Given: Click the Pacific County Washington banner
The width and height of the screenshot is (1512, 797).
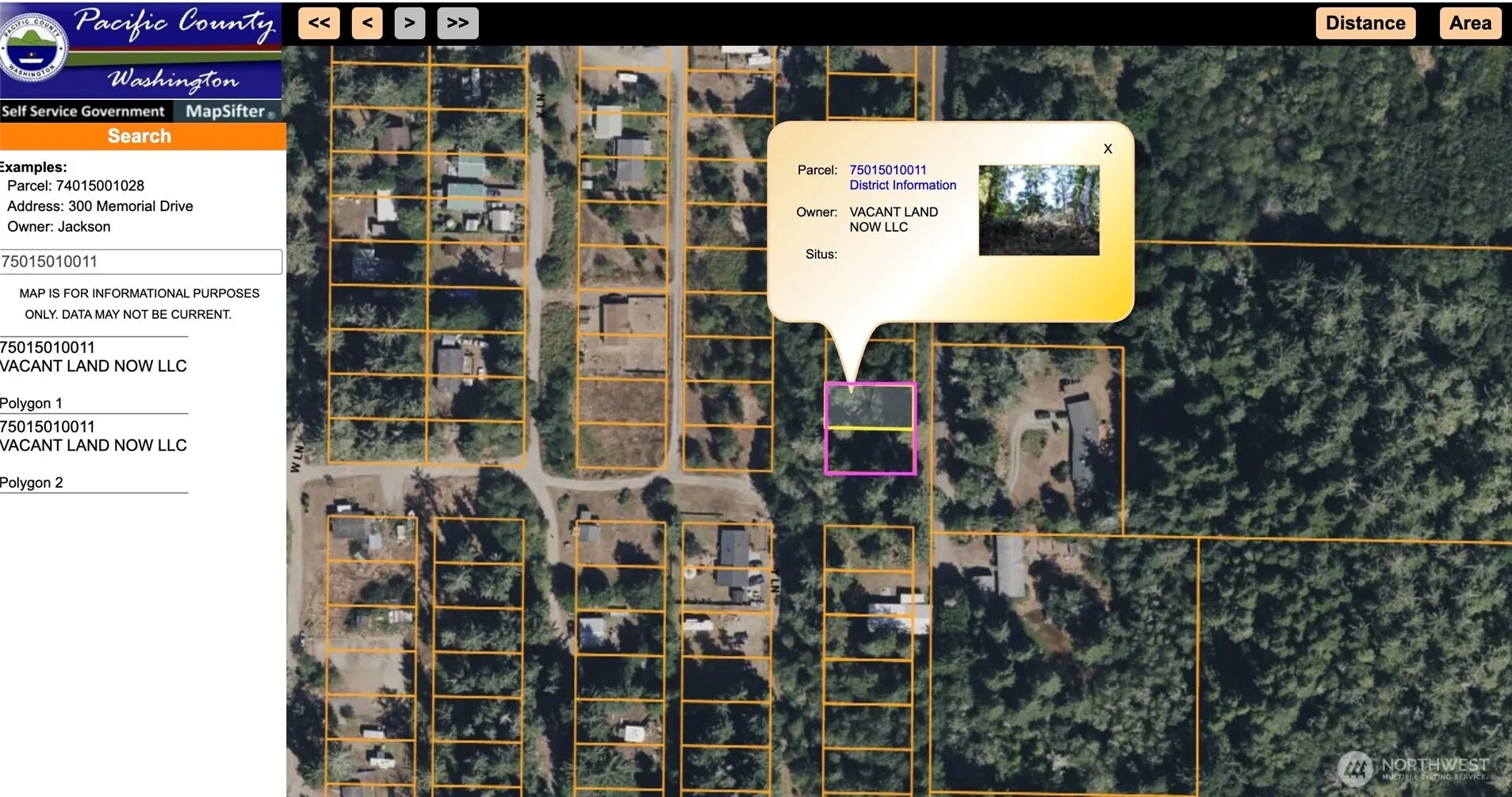Looking at the screenshot, I should click(174, 49).
